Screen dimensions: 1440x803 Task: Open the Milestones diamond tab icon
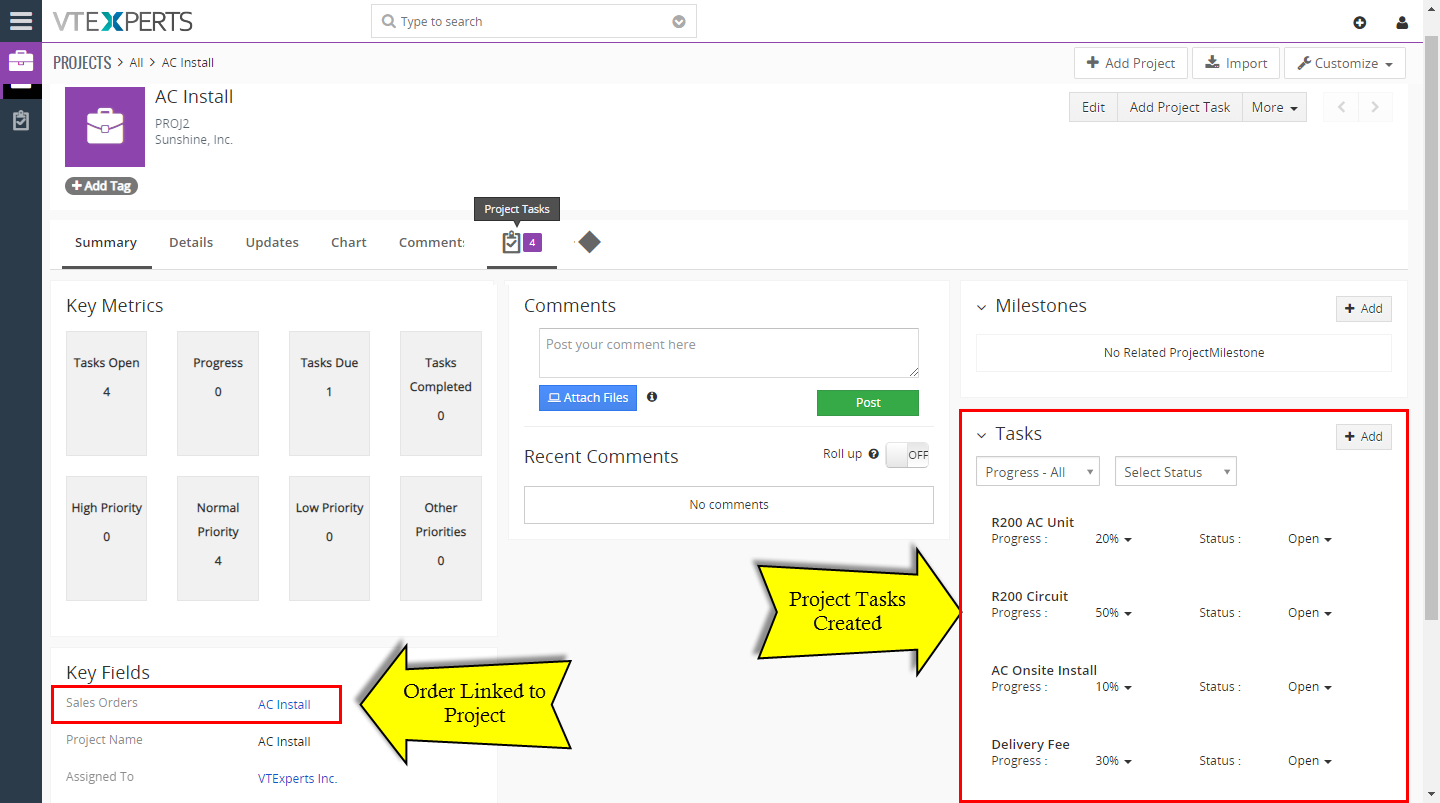(589, 242)
